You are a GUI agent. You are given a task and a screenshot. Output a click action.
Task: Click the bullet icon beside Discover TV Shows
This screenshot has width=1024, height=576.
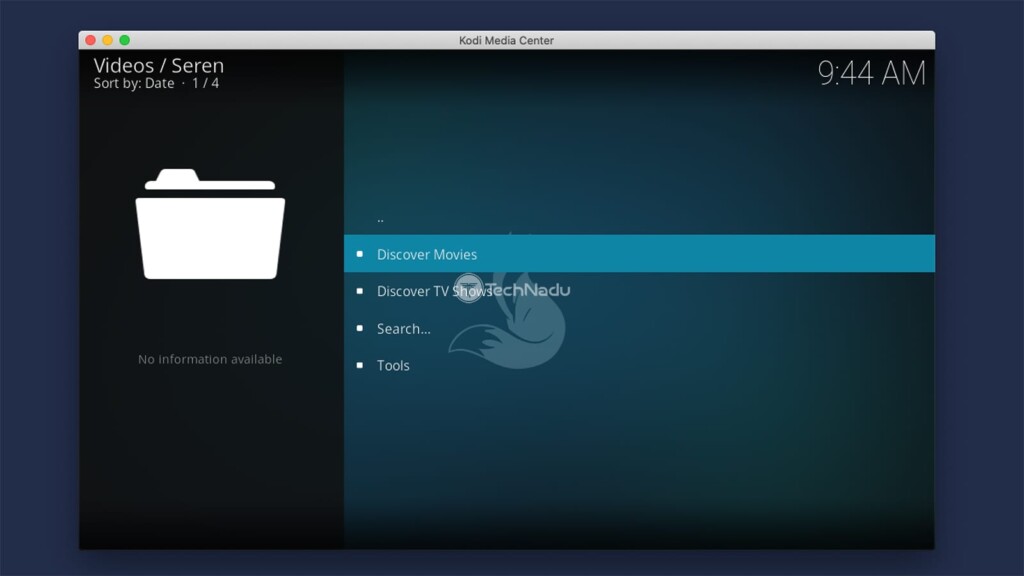pos(360,291)
